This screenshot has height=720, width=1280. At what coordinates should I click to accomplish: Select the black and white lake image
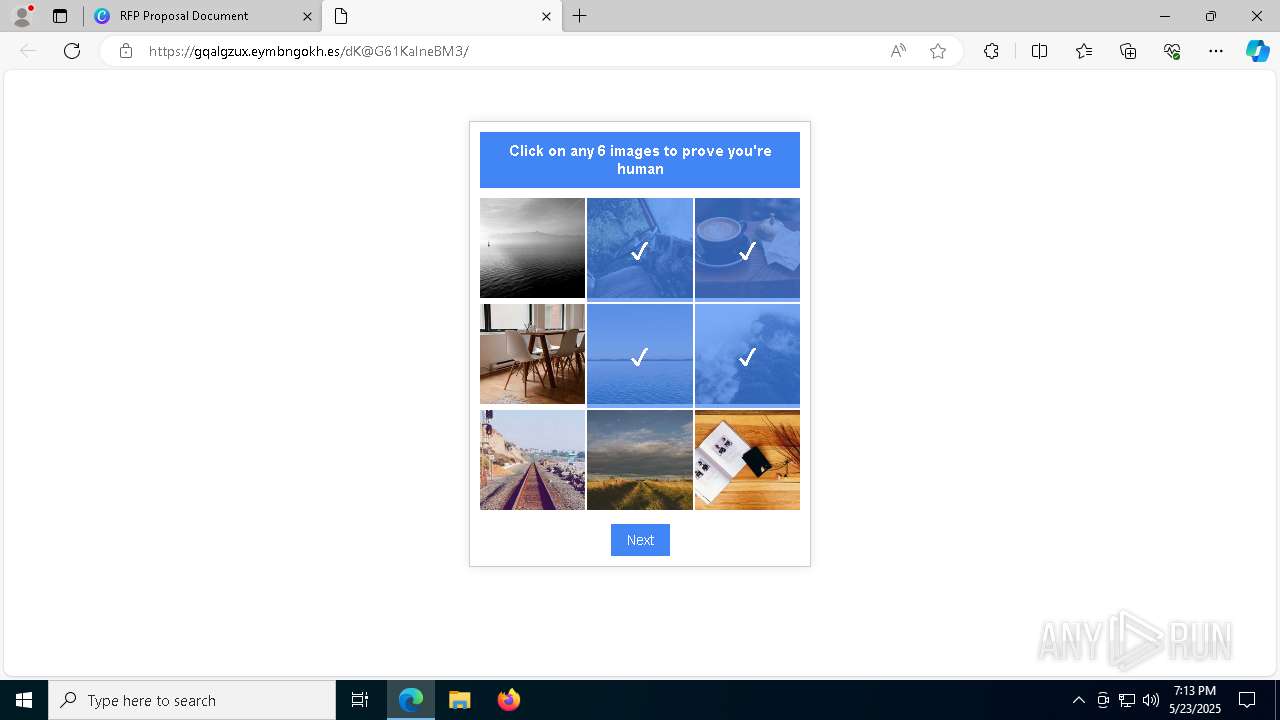pyautogui.click(x=532, y=248)
